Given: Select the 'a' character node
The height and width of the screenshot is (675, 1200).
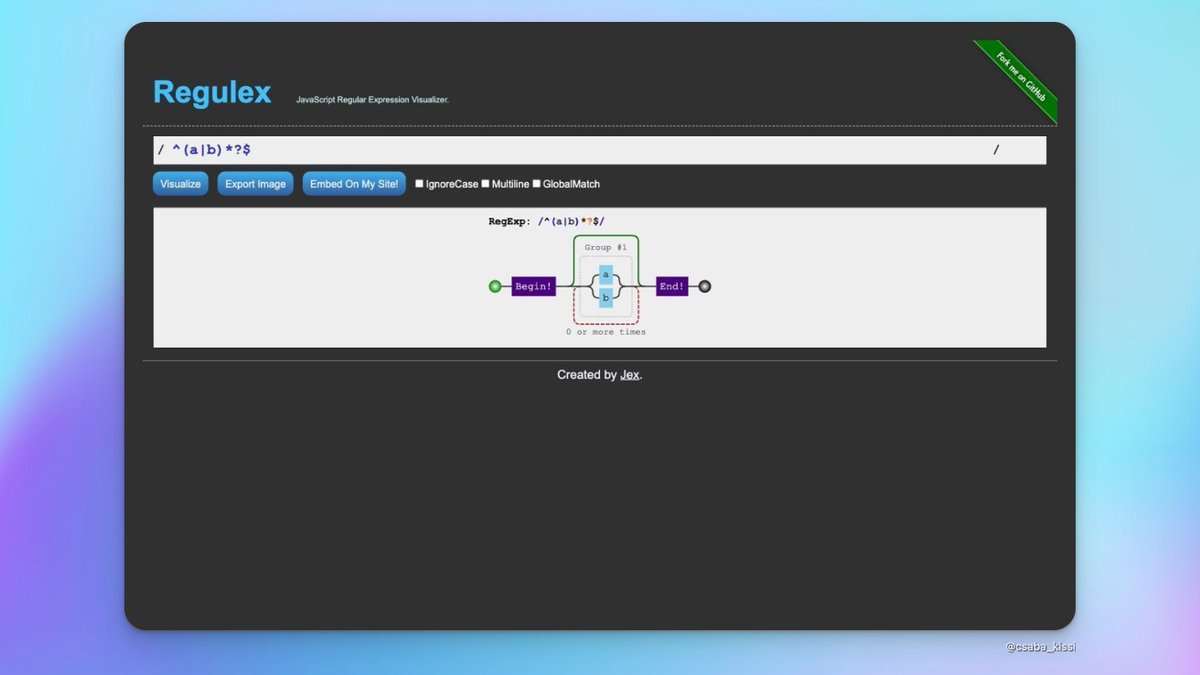Looking at the screenshot, I should pos(606,275).
